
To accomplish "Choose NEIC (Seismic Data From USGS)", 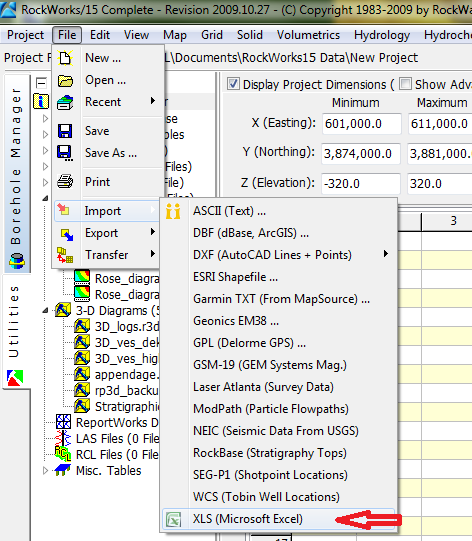I will click(x=279, y=431).
